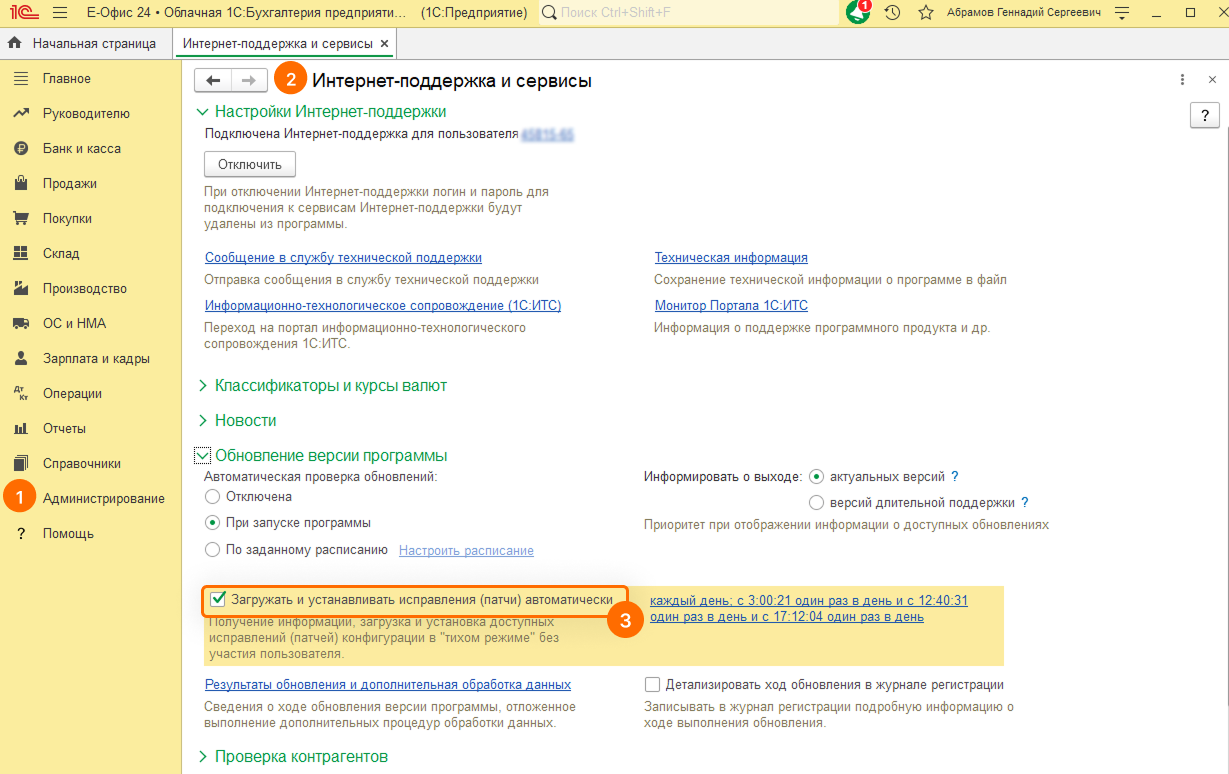
Task: Click the Отключить button
Action: click(250, 164)
